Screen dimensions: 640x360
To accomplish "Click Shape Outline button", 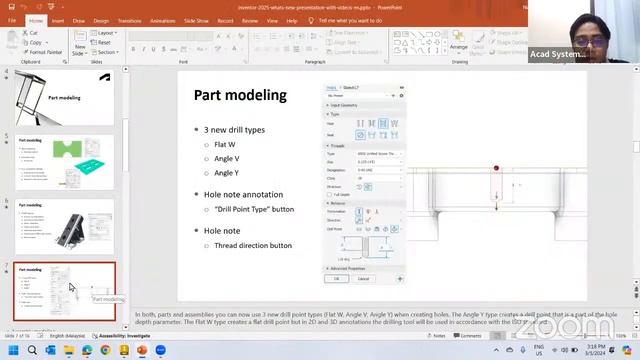I will [509, 42].
